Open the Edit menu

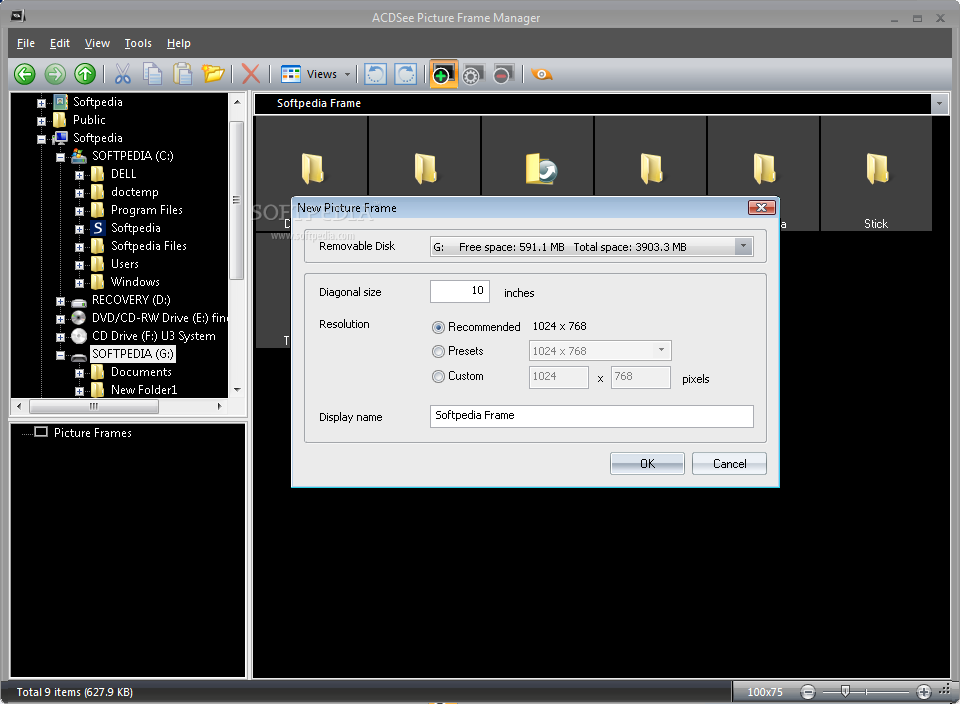[x=59, y=43]
